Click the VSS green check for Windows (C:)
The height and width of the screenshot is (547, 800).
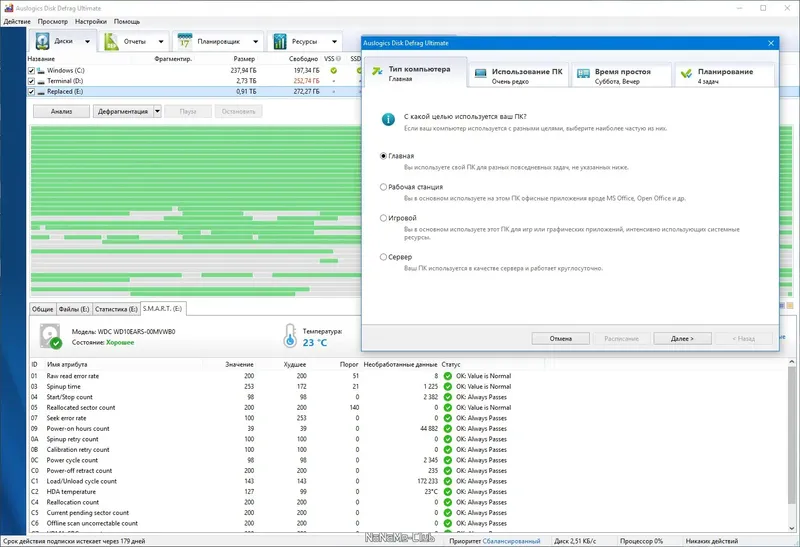334,70
